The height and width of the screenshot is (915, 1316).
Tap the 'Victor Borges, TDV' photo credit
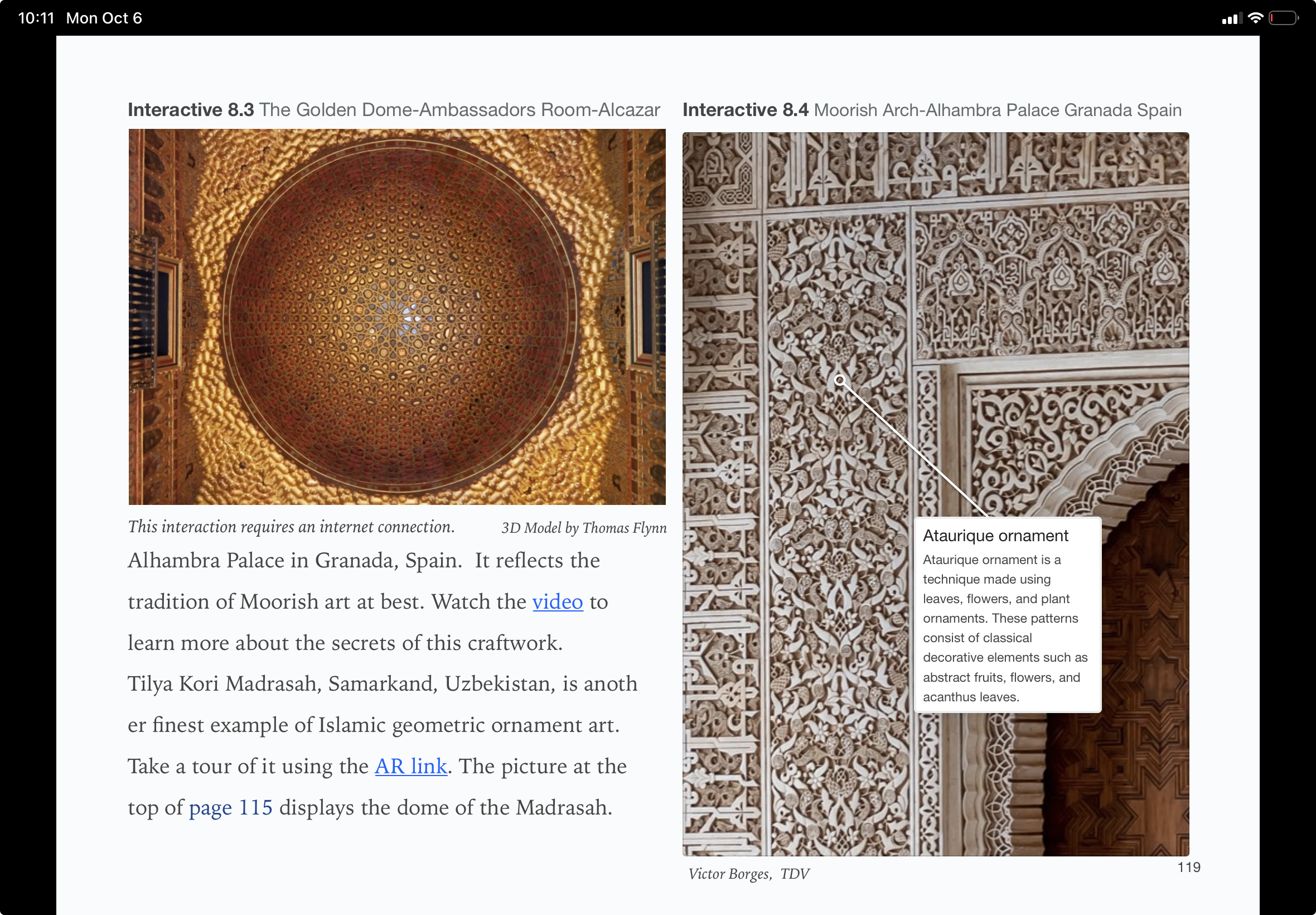(x=749, y=874)
